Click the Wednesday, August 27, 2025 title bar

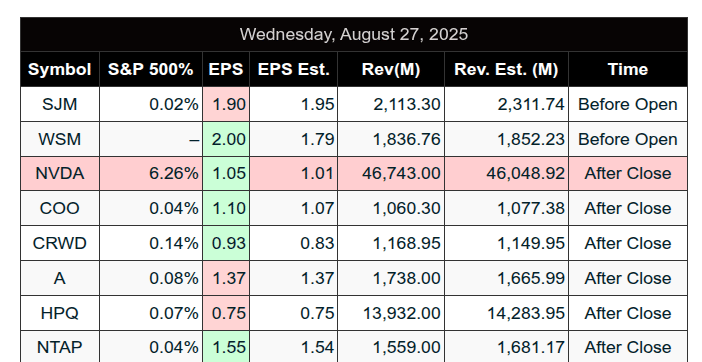tap(354, 34)
